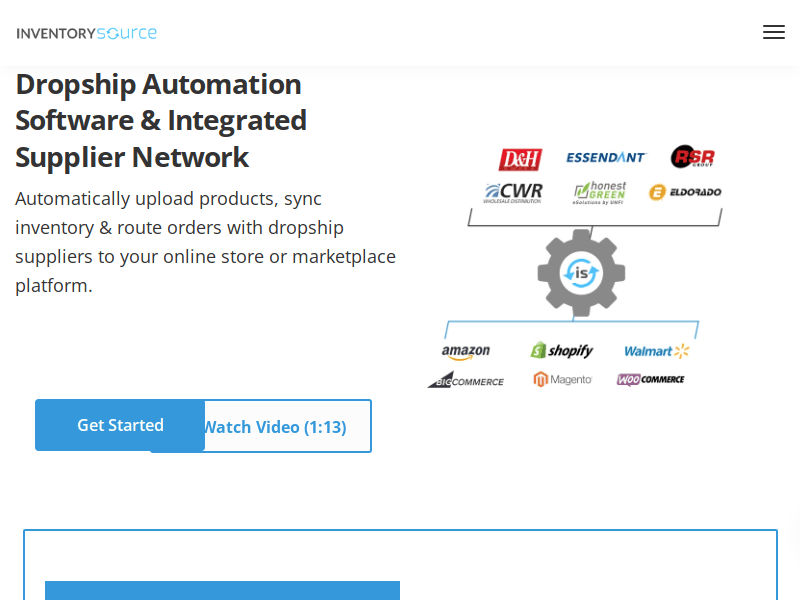The width and height of the screenshot is (800, 600).
Task: Open the hamburger navigation menu
Action: tap(773, 32)
